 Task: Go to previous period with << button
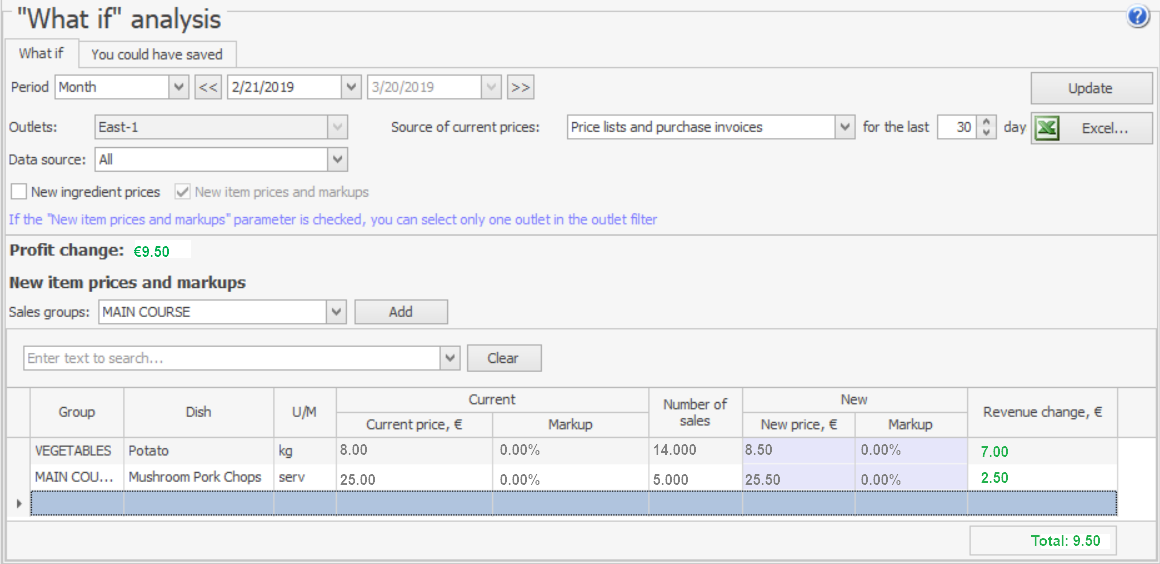[207, 87]
